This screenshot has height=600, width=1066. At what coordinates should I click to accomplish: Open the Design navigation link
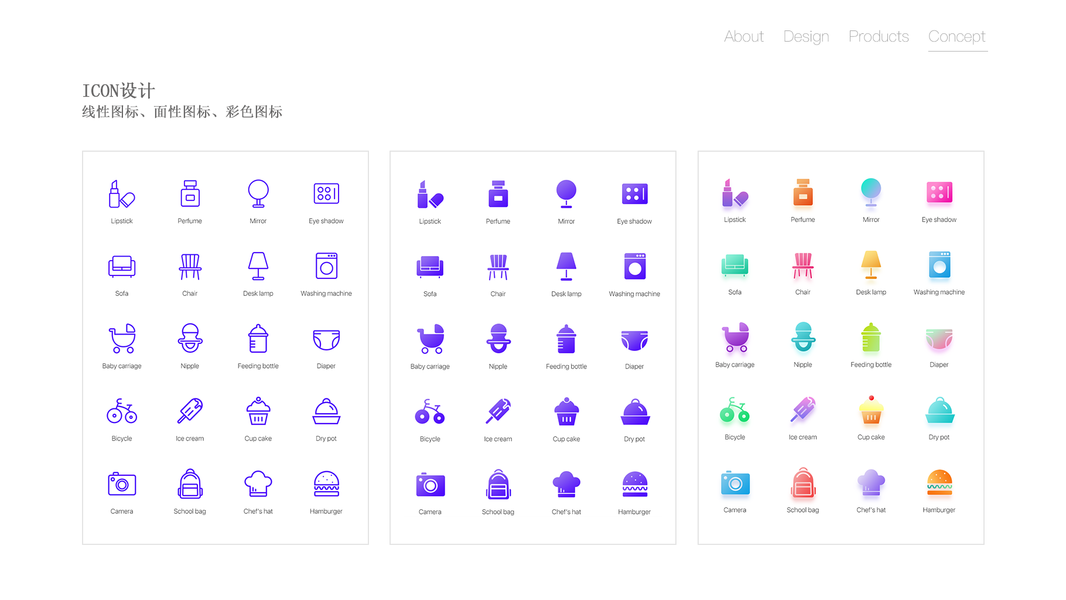(806, 37)
